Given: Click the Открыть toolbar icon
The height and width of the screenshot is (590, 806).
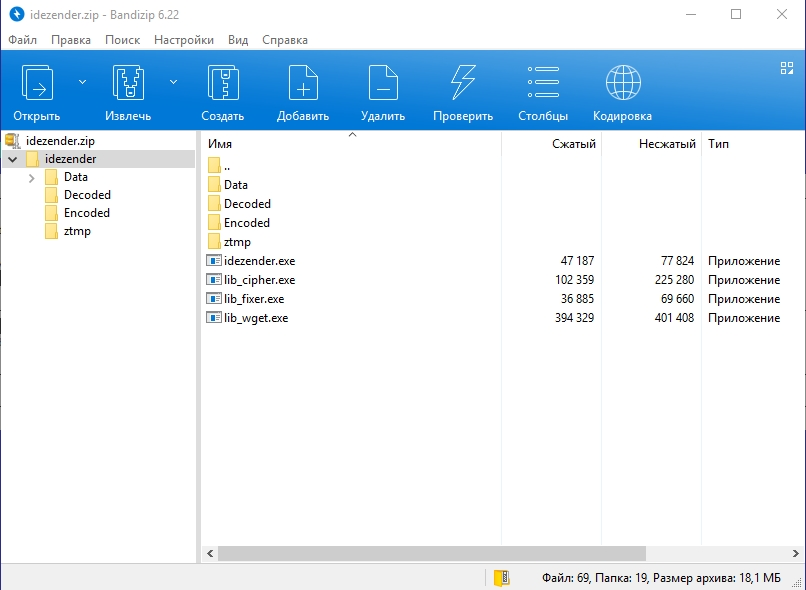Looking at the screenshot, I should (x=36, y=82).
